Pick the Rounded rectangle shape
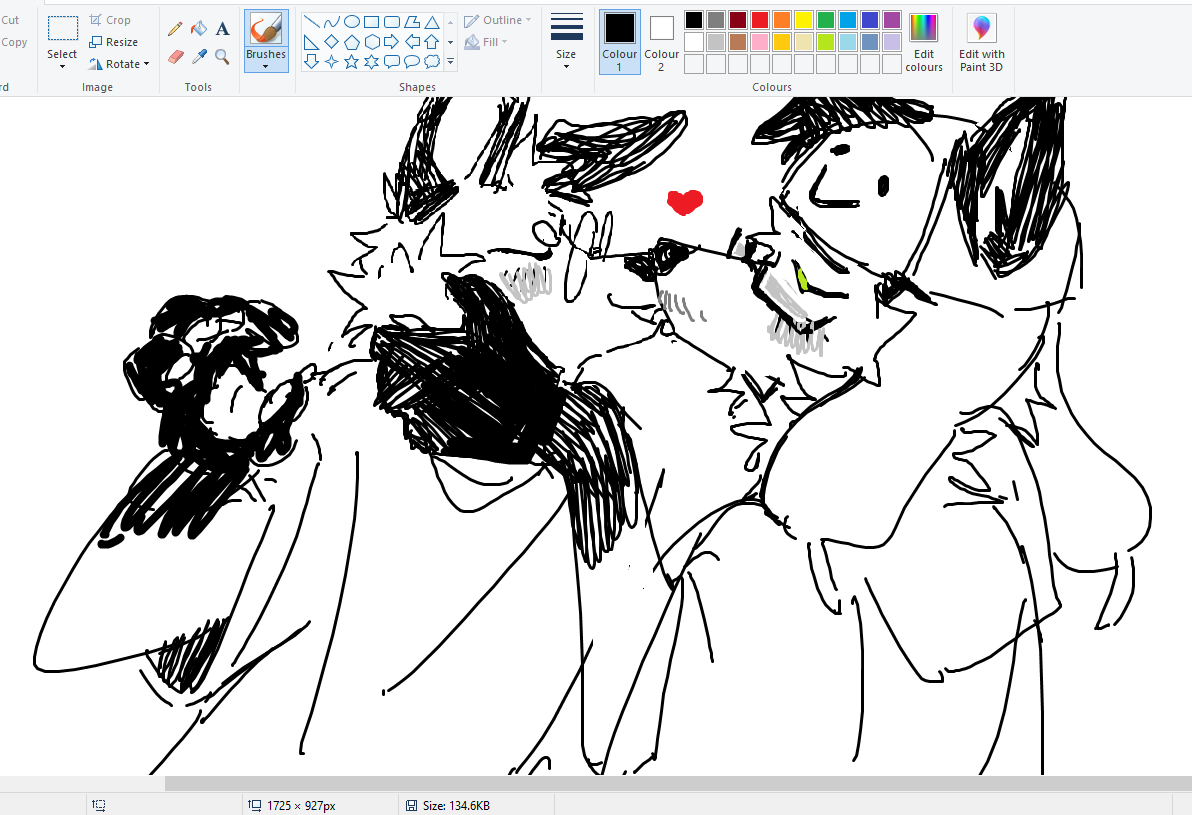 (x=392, y=22)
